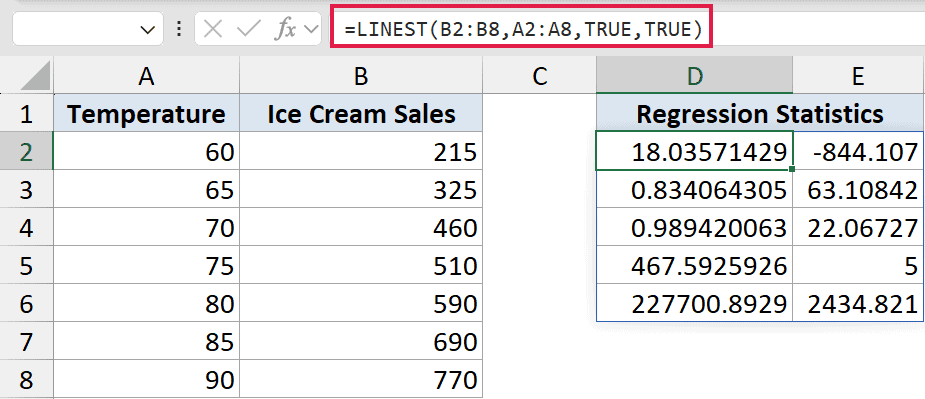Click the degrees of freedom cell 5
This screenshot has height=399, width=925.
click(x=858, y=265)
